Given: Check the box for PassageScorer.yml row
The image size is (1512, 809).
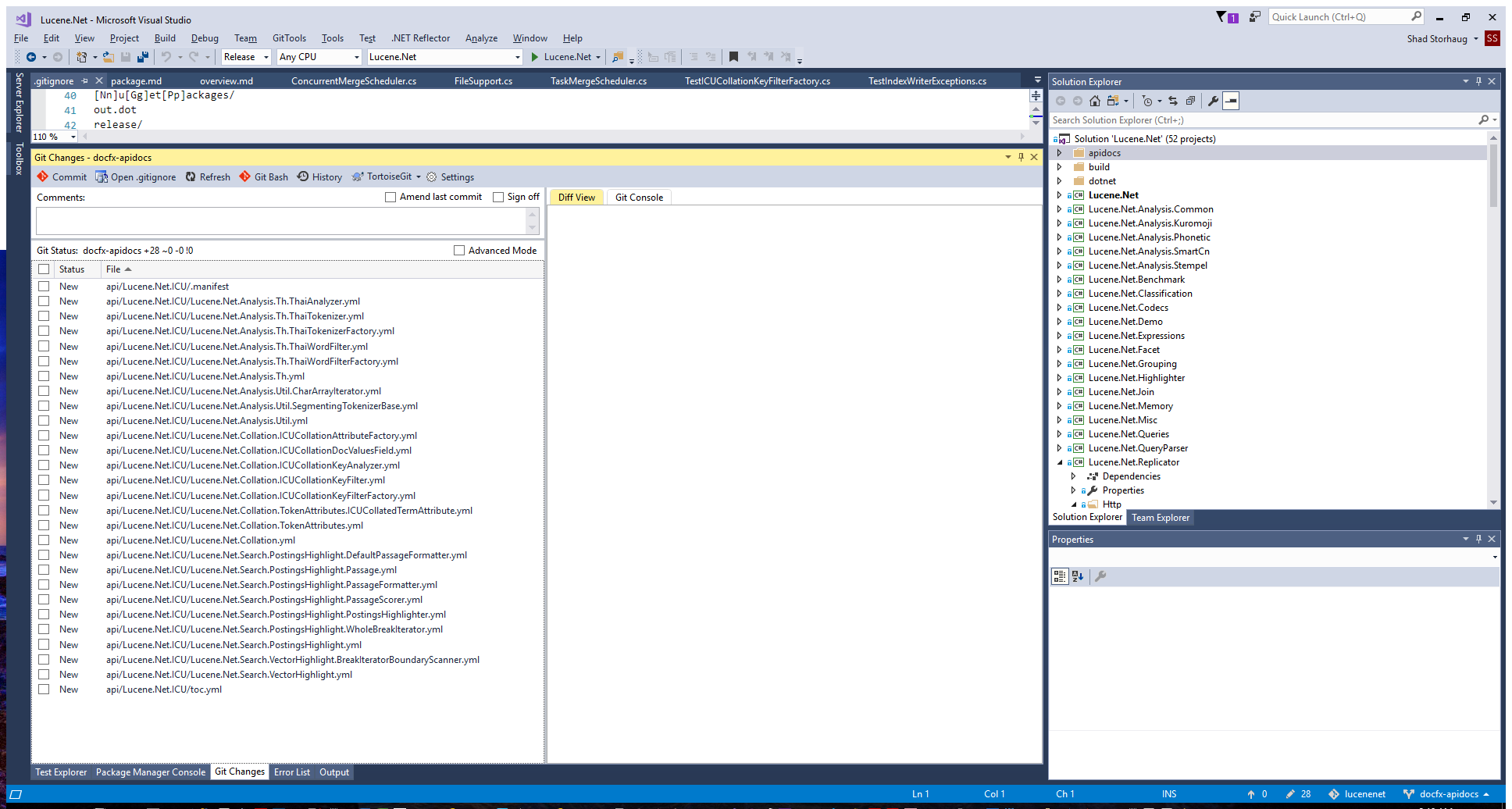Looking at the screenshot, I should (x=44, y=600).
